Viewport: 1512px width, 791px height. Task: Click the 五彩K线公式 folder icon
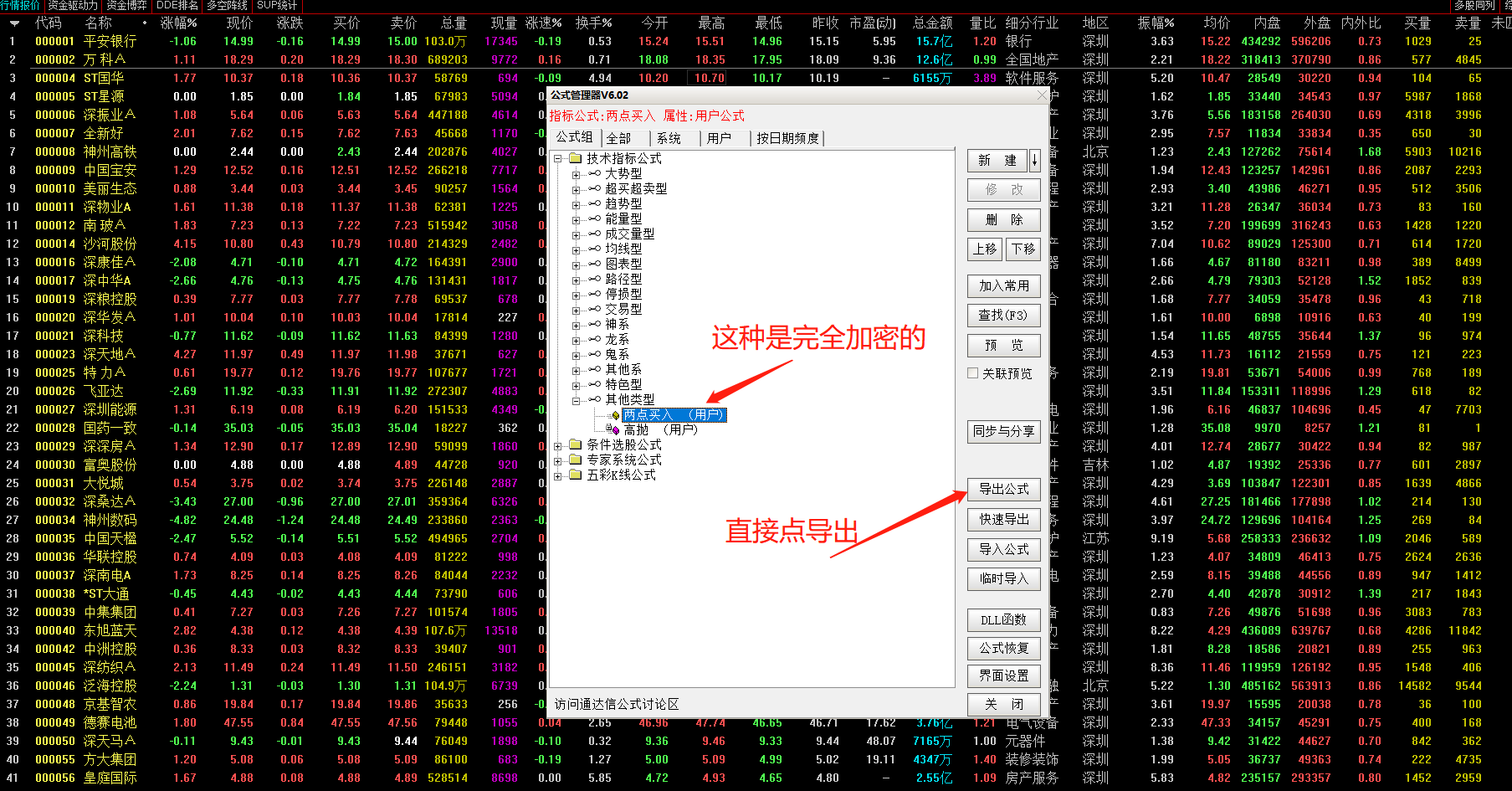coord(575,475)
